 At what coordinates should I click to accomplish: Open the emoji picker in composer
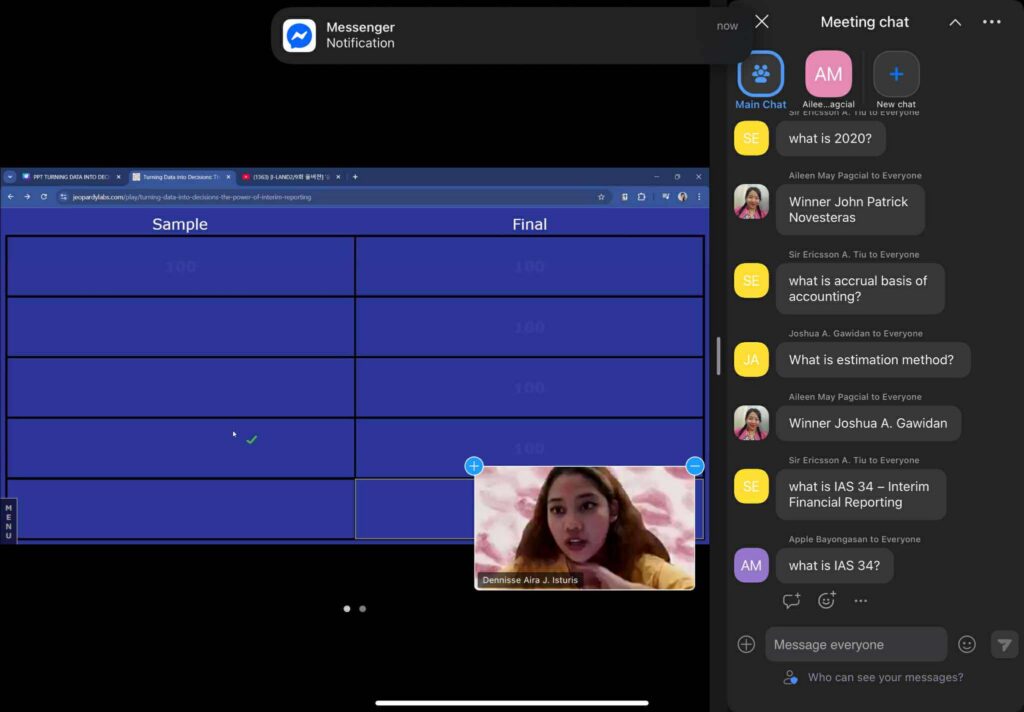(x=966, y=645)
